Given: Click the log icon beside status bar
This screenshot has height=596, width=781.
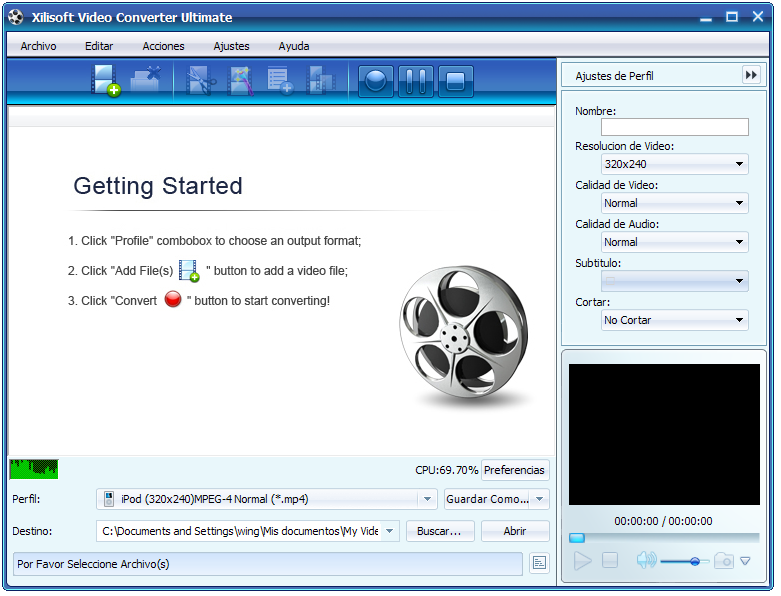Looking at the screenshot, I should [539, 563].
